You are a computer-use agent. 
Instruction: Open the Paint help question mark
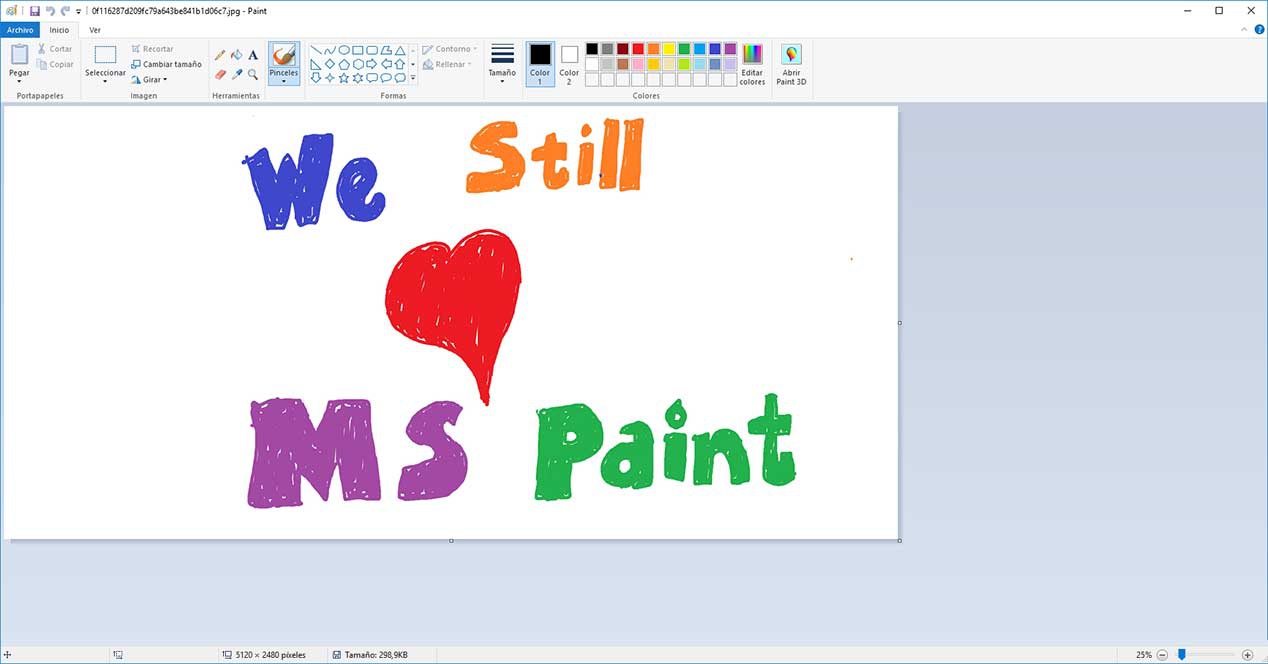1259,30
